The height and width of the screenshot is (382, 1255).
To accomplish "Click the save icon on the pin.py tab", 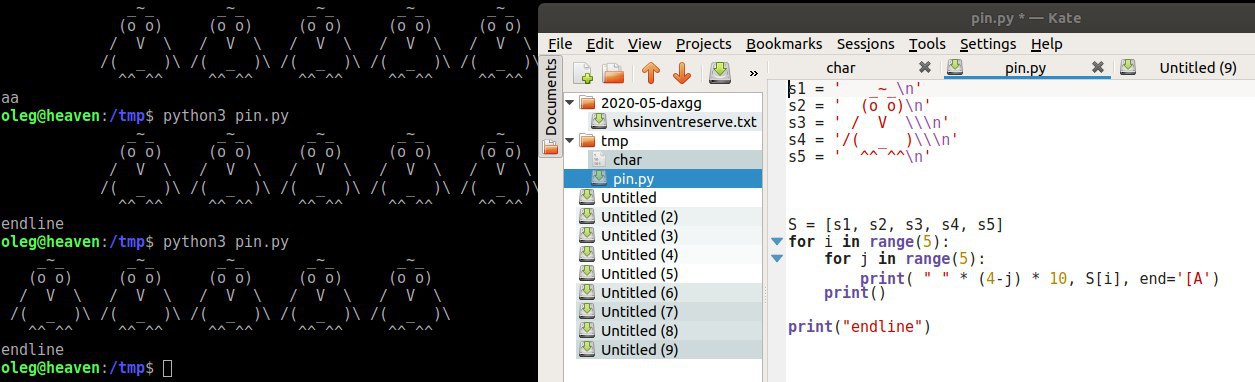I will 954,68.
